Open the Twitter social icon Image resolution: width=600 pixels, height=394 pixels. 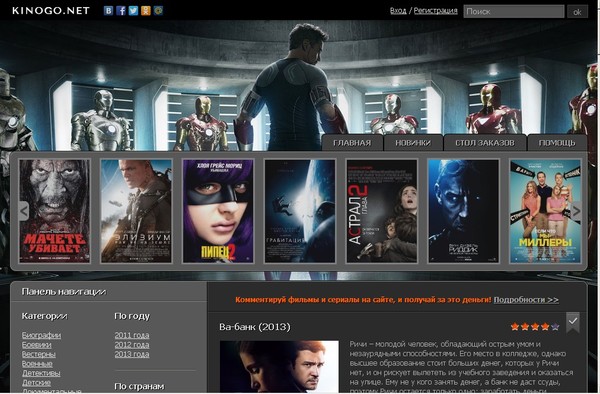point(133,11)
